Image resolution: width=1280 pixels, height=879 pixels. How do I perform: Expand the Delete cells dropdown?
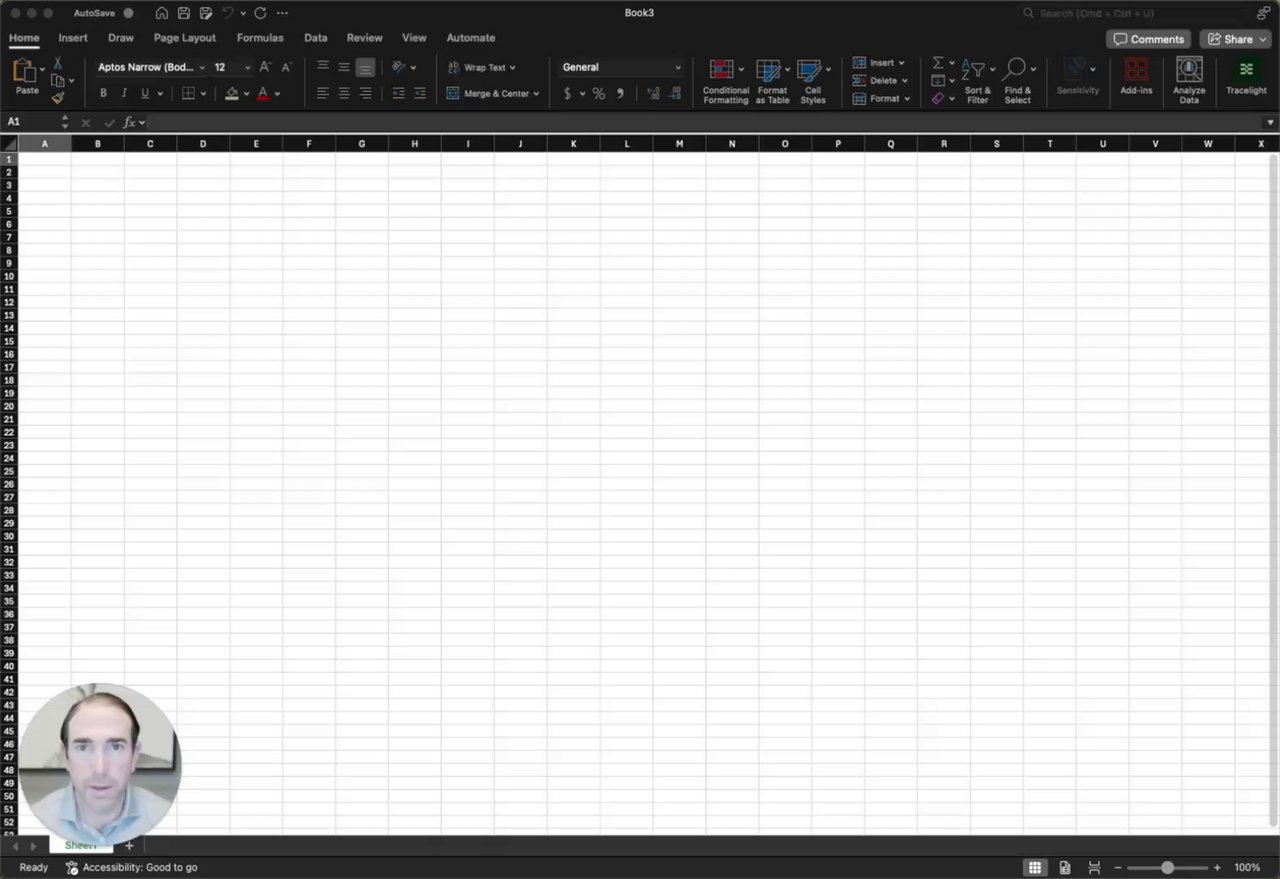(x=904, y=81)
